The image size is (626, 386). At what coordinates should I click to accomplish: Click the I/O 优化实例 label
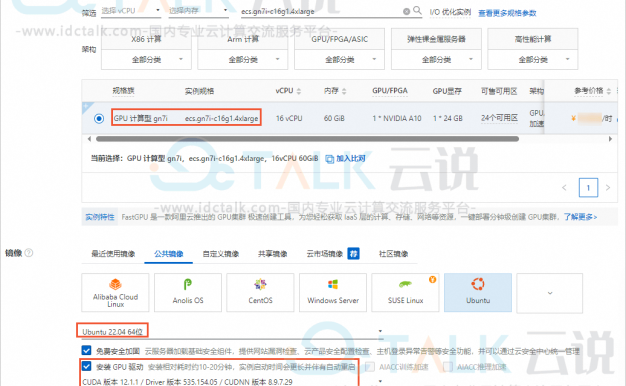tap(450, 12)
